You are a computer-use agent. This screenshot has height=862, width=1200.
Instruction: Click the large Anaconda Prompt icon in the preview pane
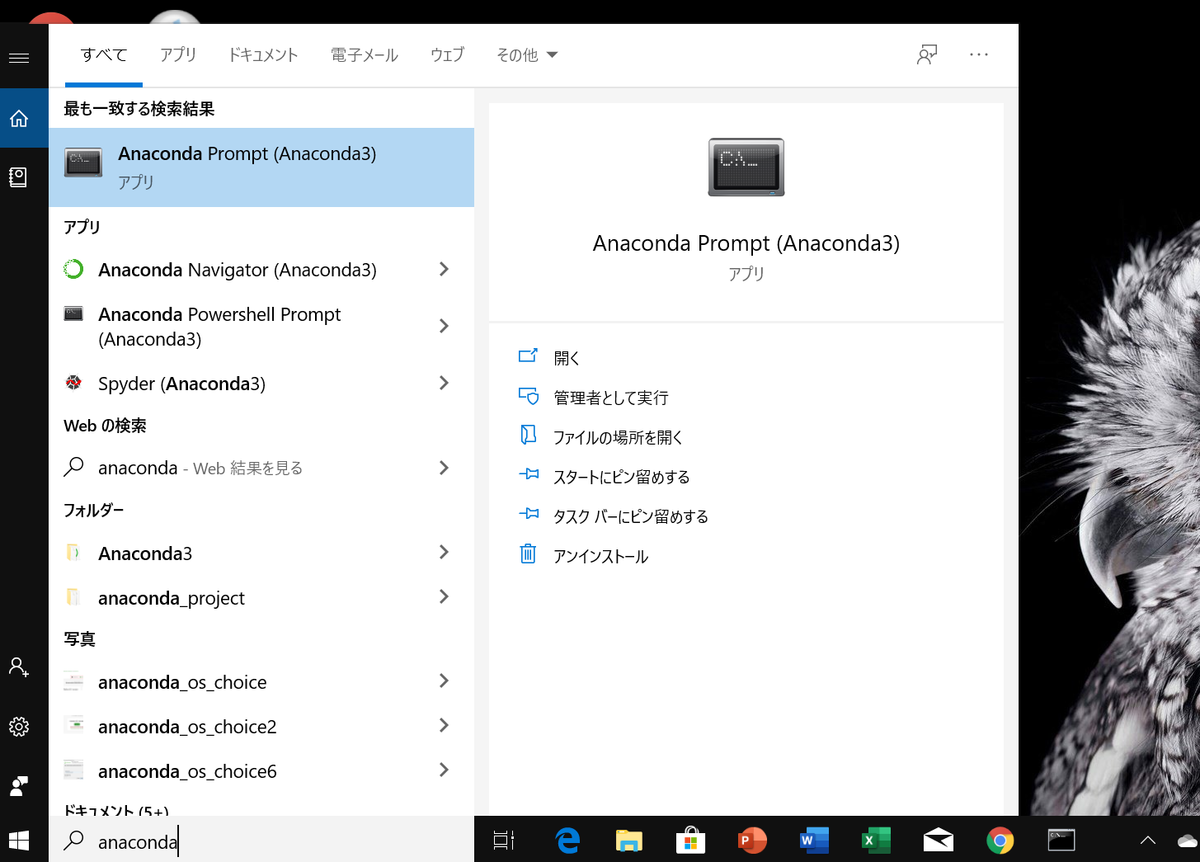[746, 166]
